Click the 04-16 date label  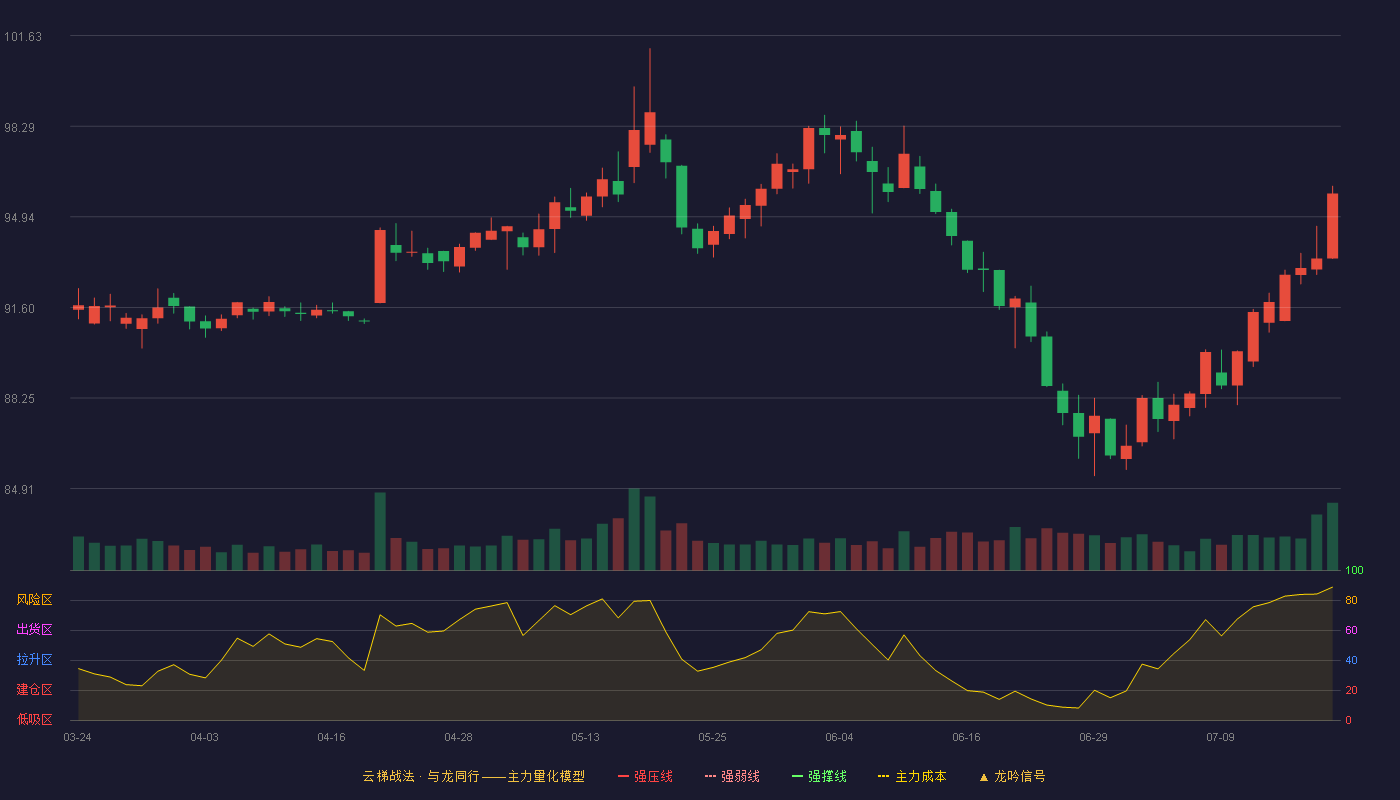[331, 737]
